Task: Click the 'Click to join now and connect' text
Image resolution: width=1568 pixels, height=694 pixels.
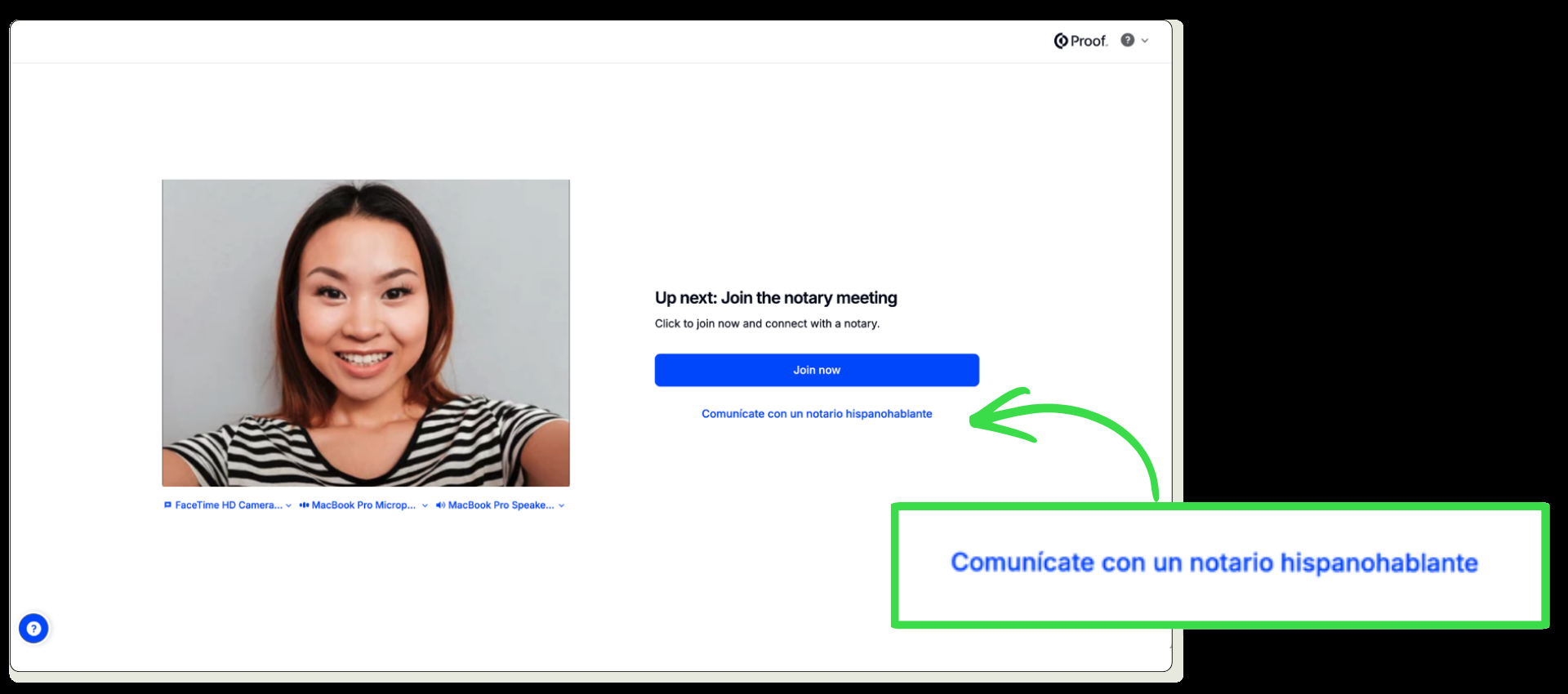Action: coord(767,323)
